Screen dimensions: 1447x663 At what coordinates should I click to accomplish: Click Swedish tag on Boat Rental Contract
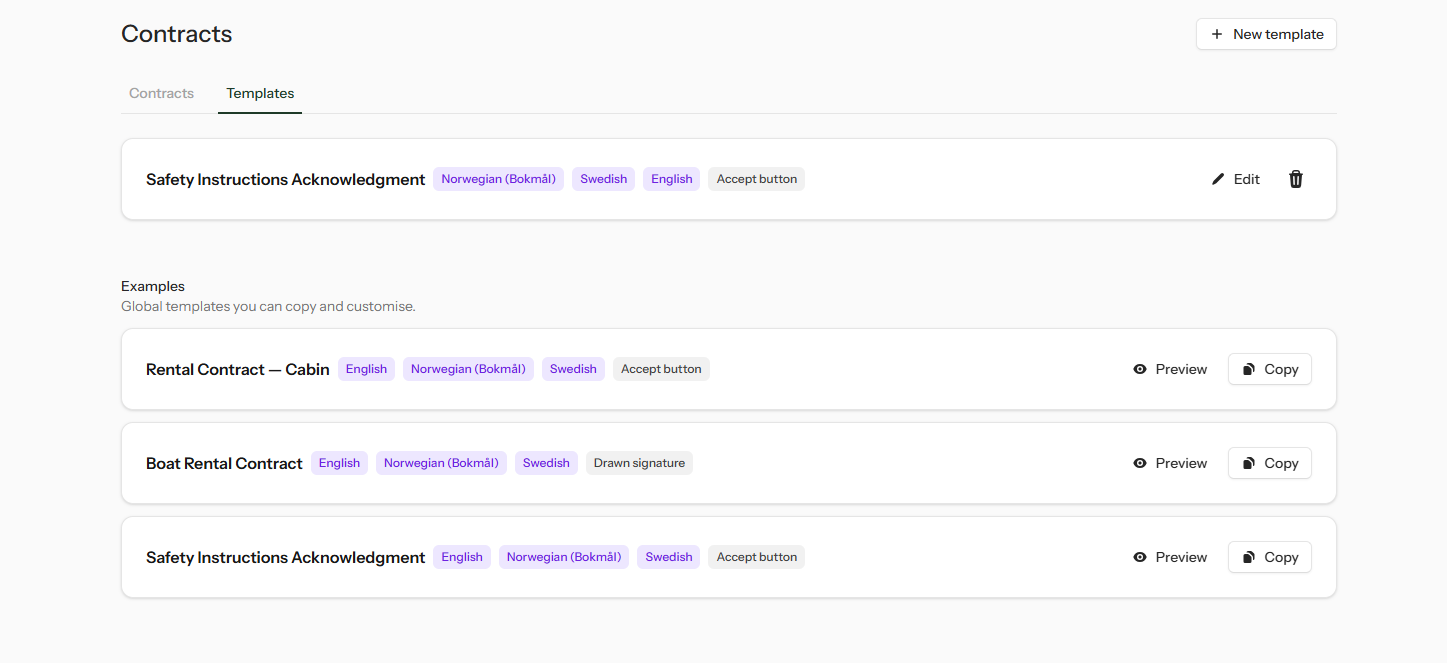[546, 463]
